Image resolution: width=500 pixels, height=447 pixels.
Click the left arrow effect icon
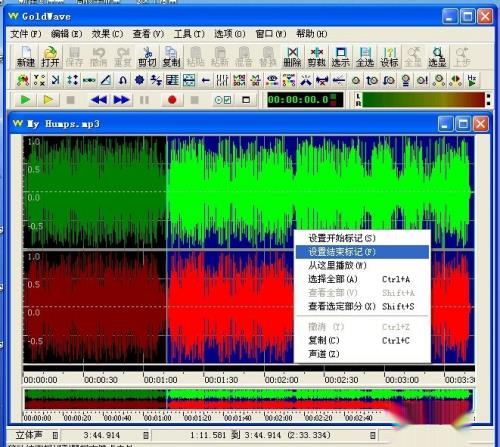(206, 80)
